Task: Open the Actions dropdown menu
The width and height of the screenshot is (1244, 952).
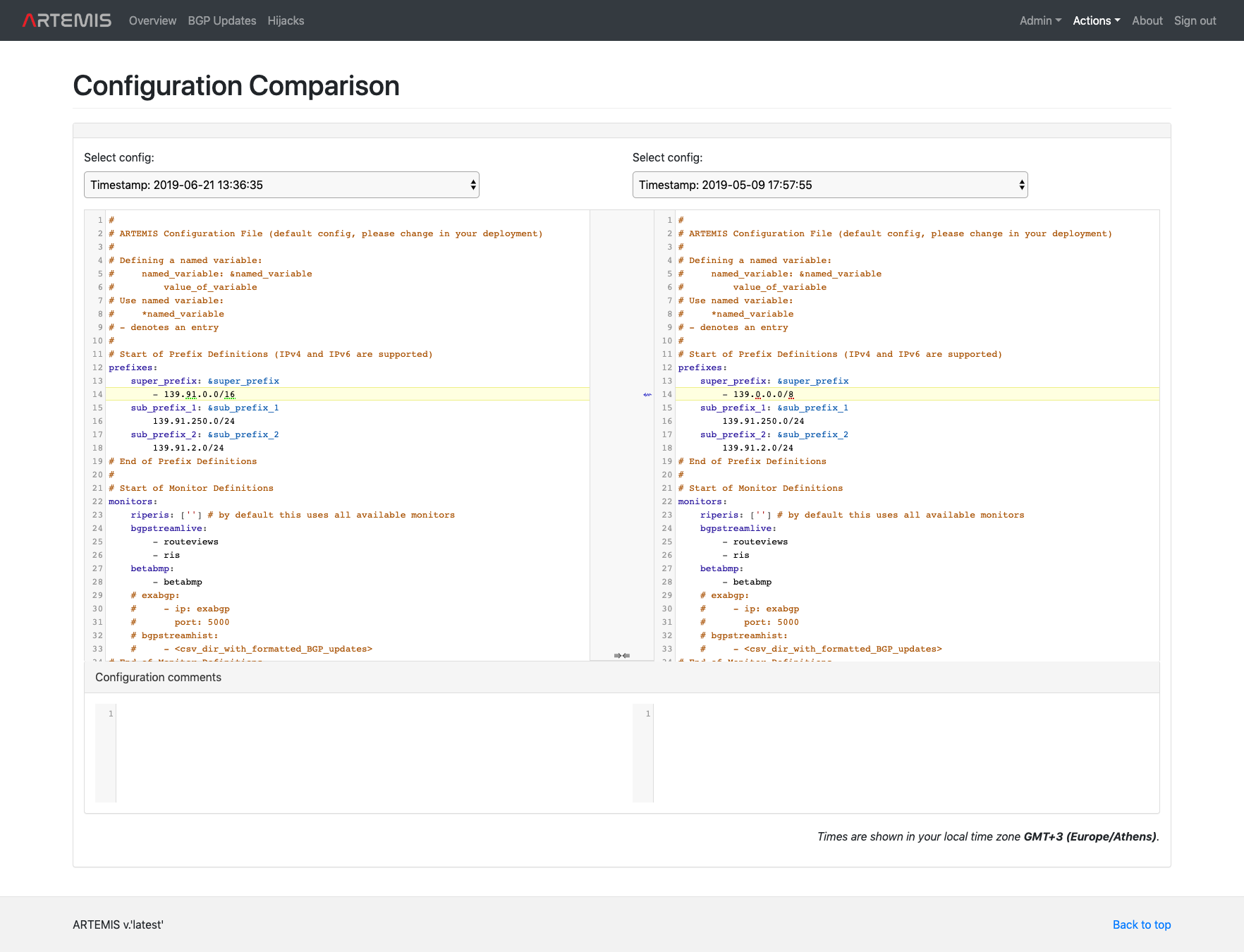Action: click(1096, 20)
